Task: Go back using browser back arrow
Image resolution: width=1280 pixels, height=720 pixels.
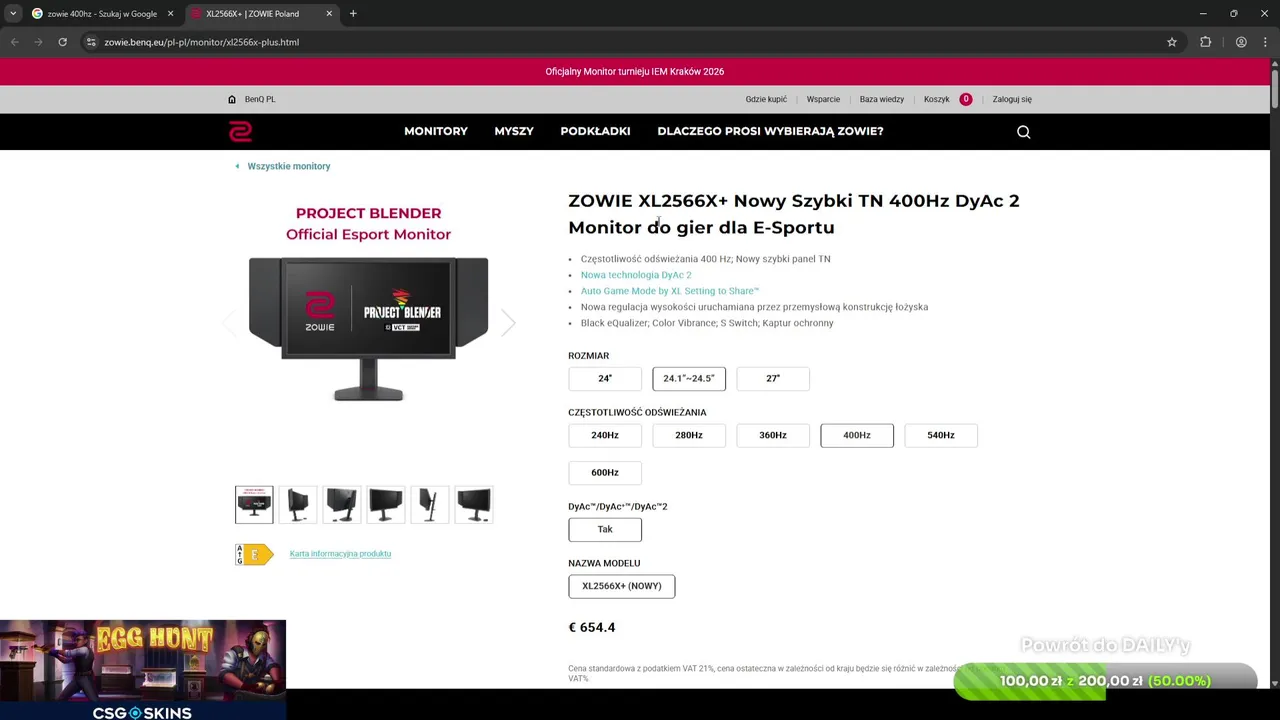Action: (x=14, y=42)
